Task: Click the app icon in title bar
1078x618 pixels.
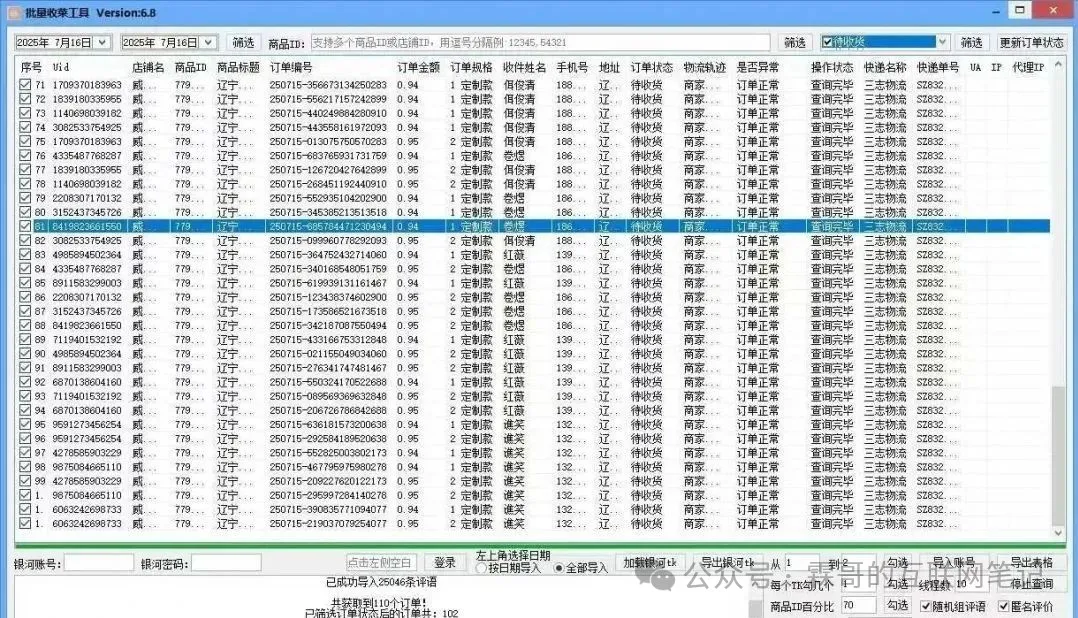Action: click(x=13, y=11)
